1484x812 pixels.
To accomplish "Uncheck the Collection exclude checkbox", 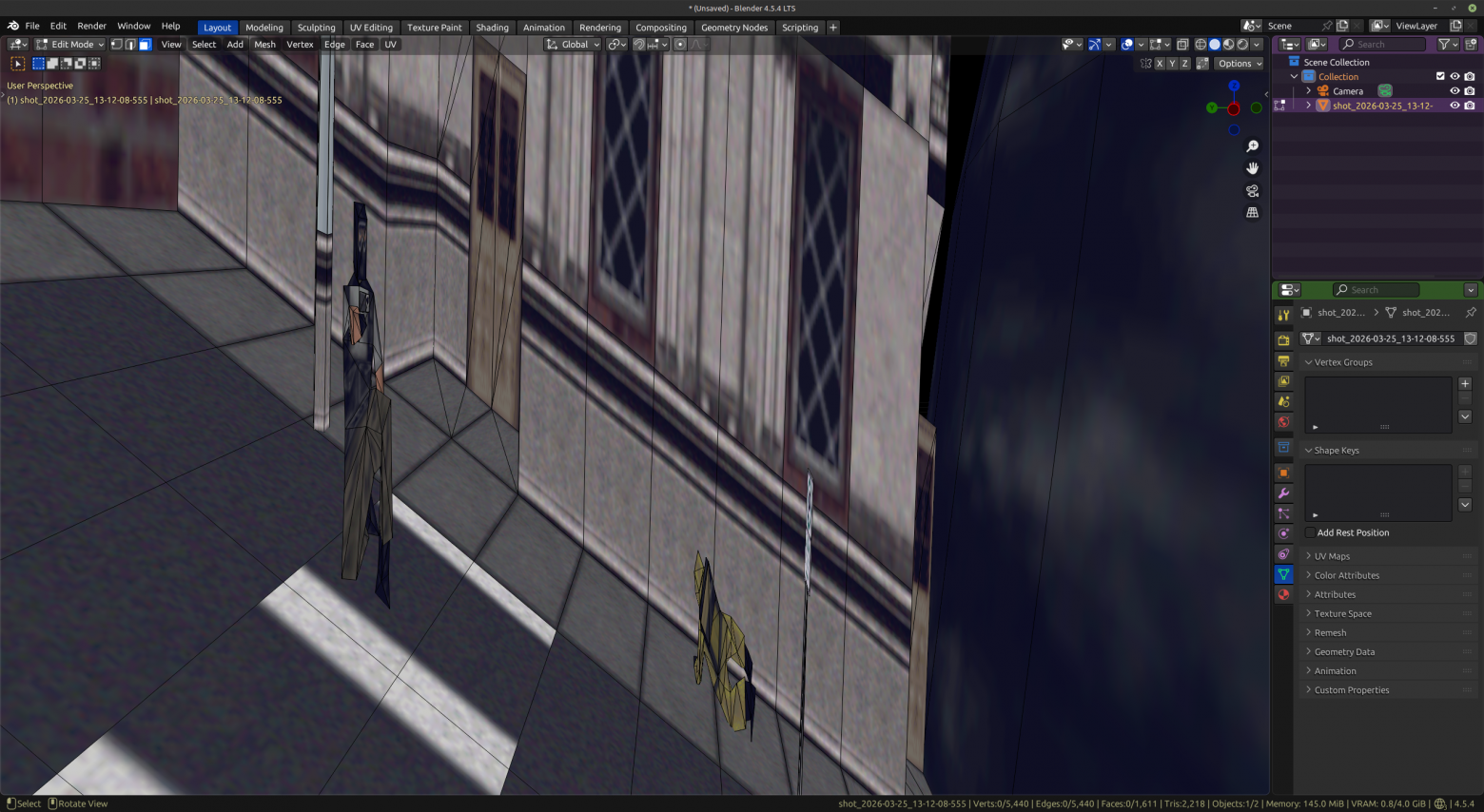I will click(1440, 77).
